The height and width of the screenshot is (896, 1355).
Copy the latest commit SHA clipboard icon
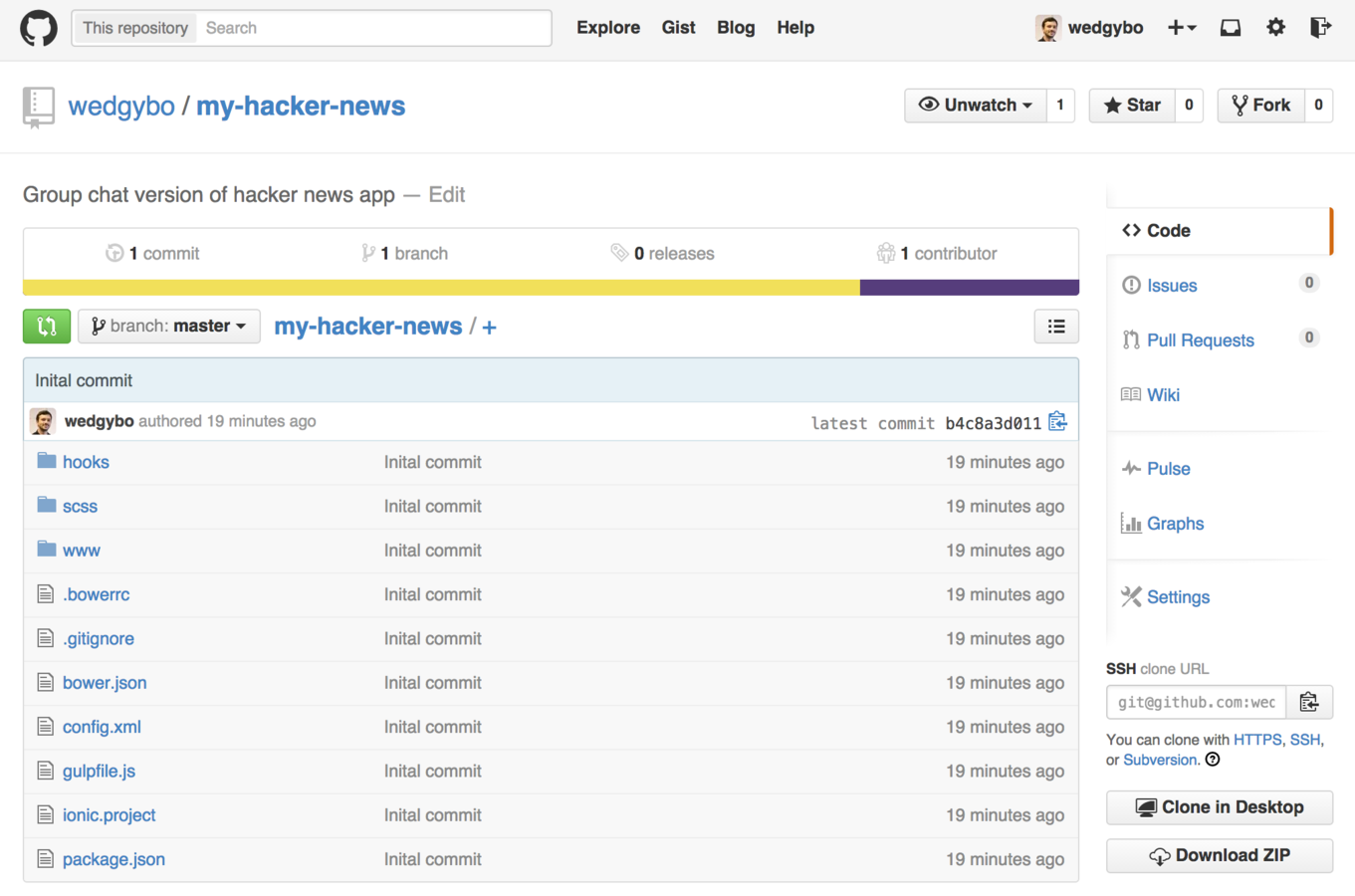pyautogui.click(x=1057, y=422)
